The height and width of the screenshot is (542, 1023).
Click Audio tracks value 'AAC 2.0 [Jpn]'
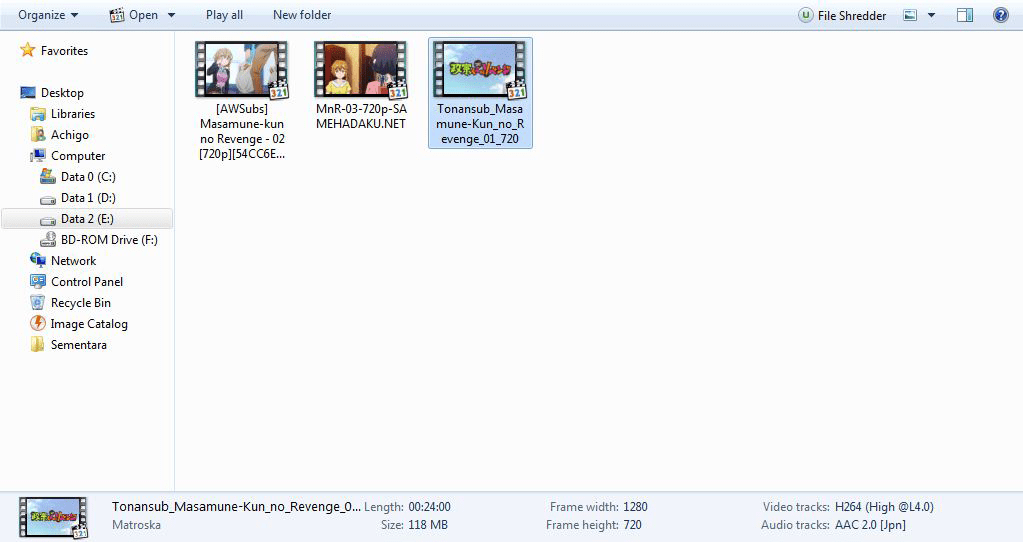870,525
